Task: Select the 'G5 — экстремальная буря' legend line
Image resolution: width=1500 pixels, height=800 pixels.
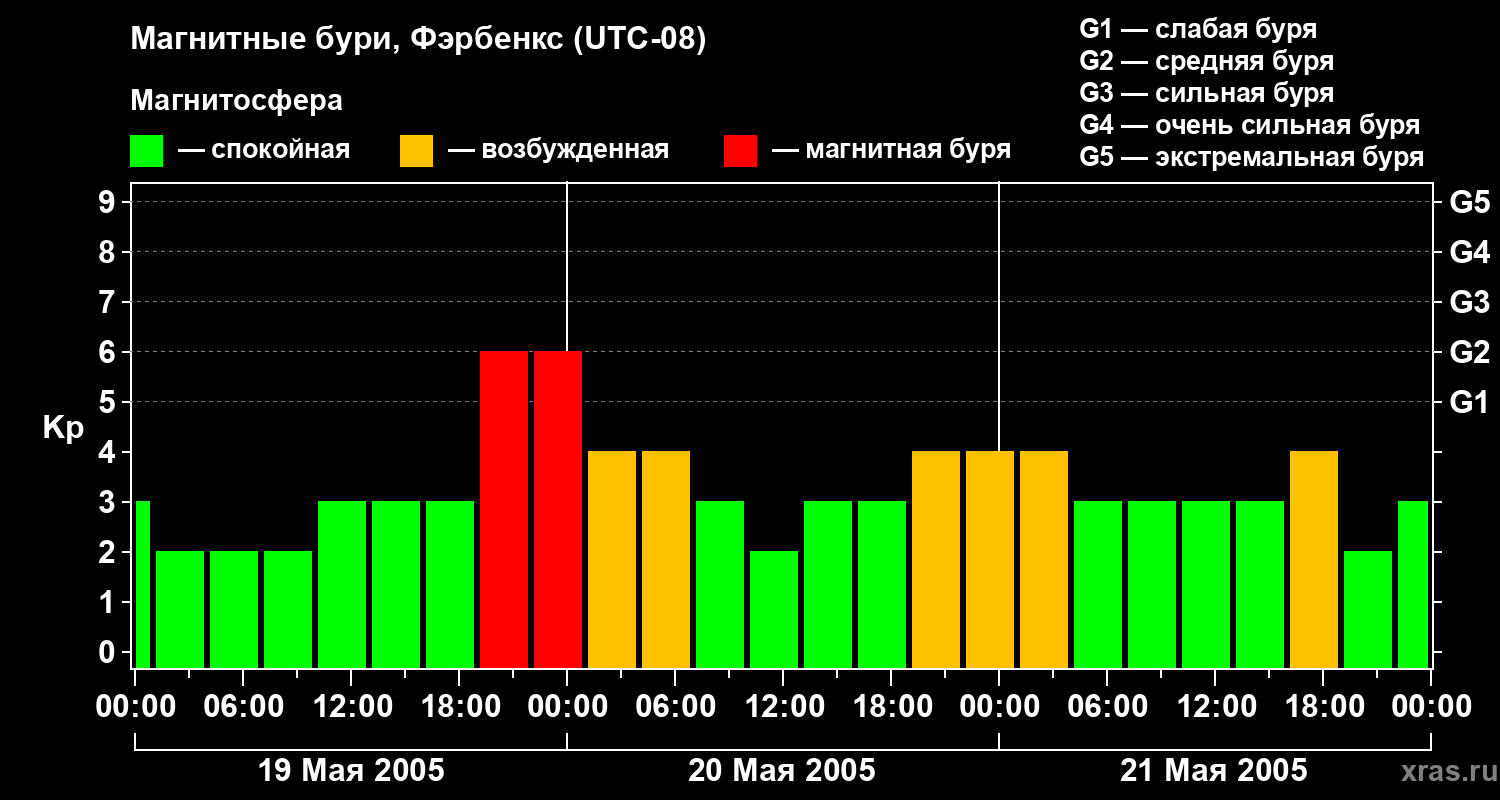Action: coord(1252,157)
